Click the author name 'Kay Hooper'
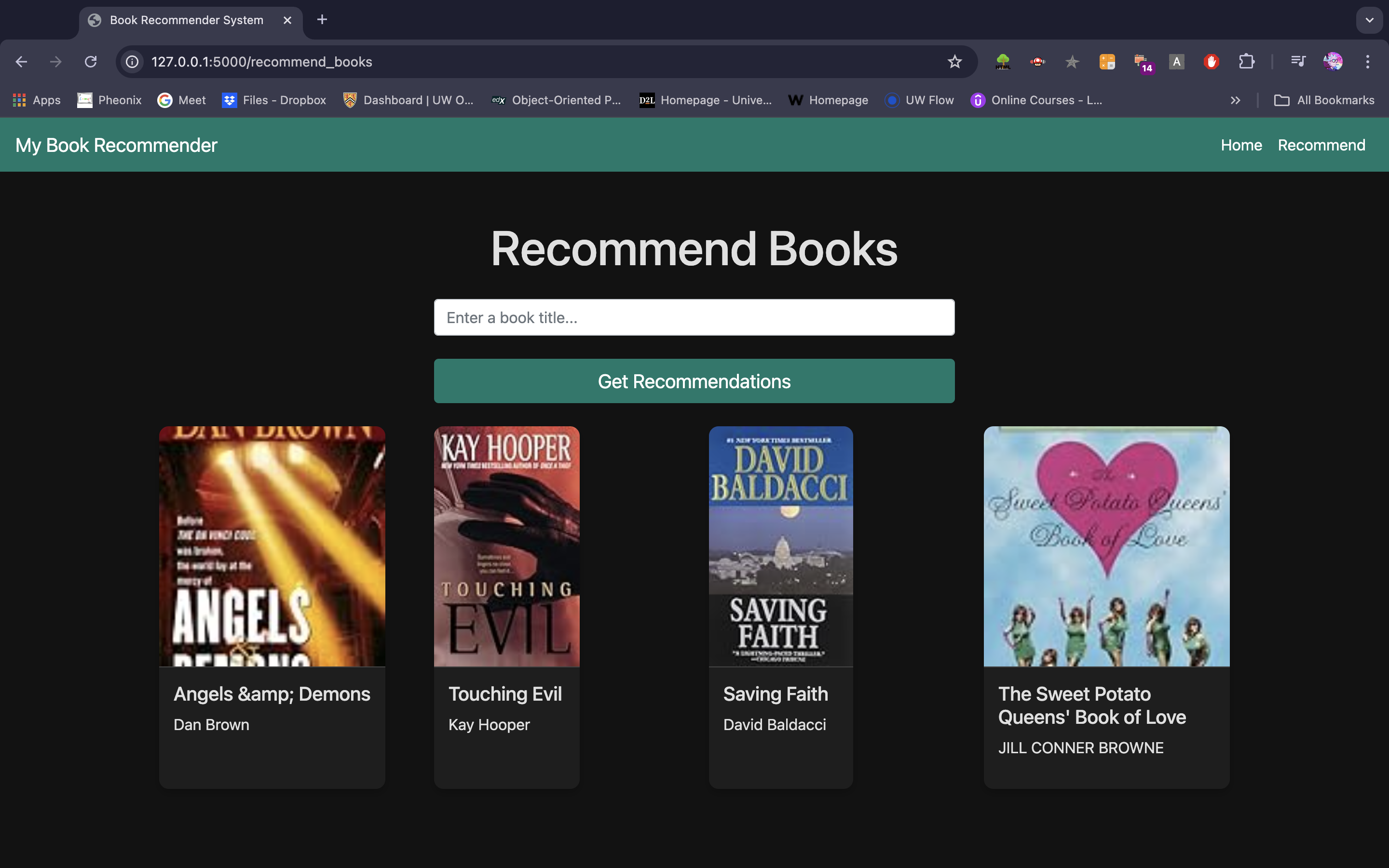The width and height of the screenshot is (1389, 868). click(489, 725)
